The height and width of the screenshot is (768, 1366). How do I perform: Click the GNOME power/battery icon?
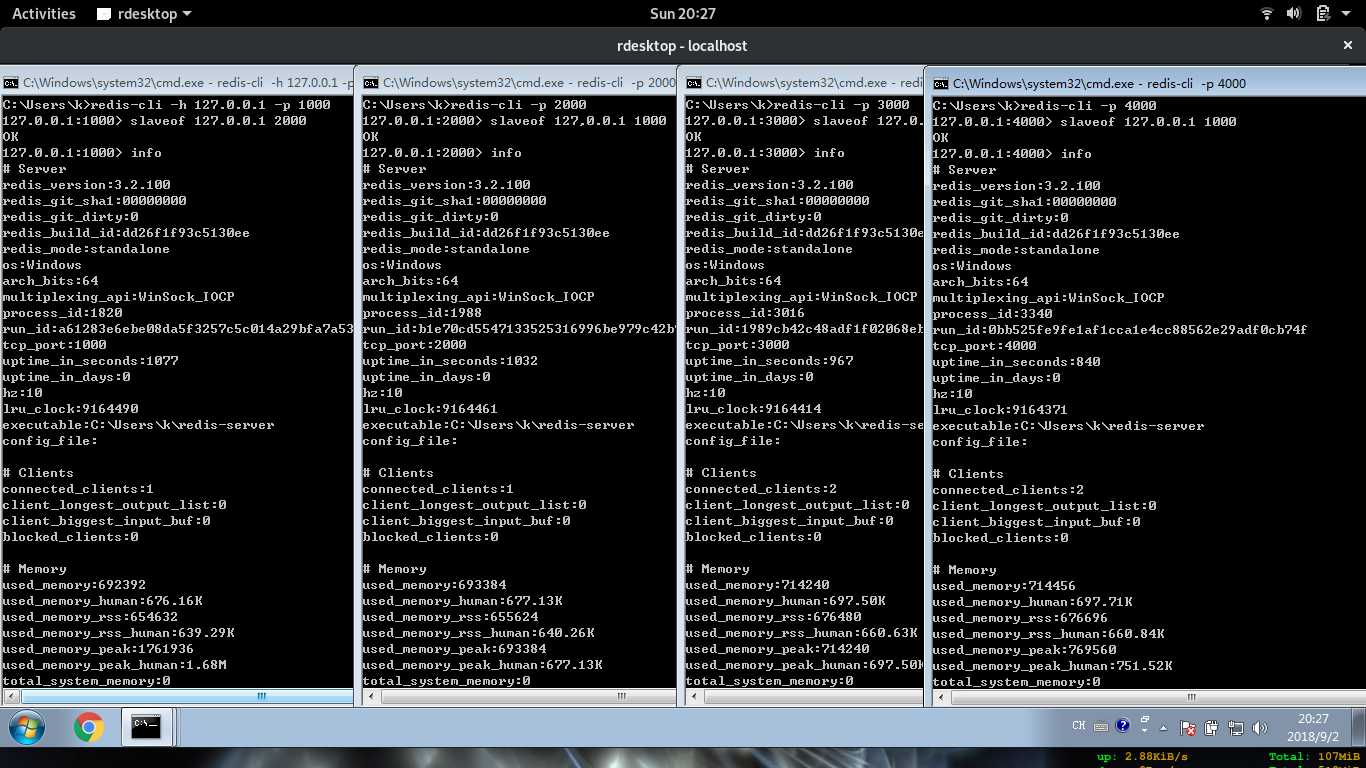(x=1322, y=13)
